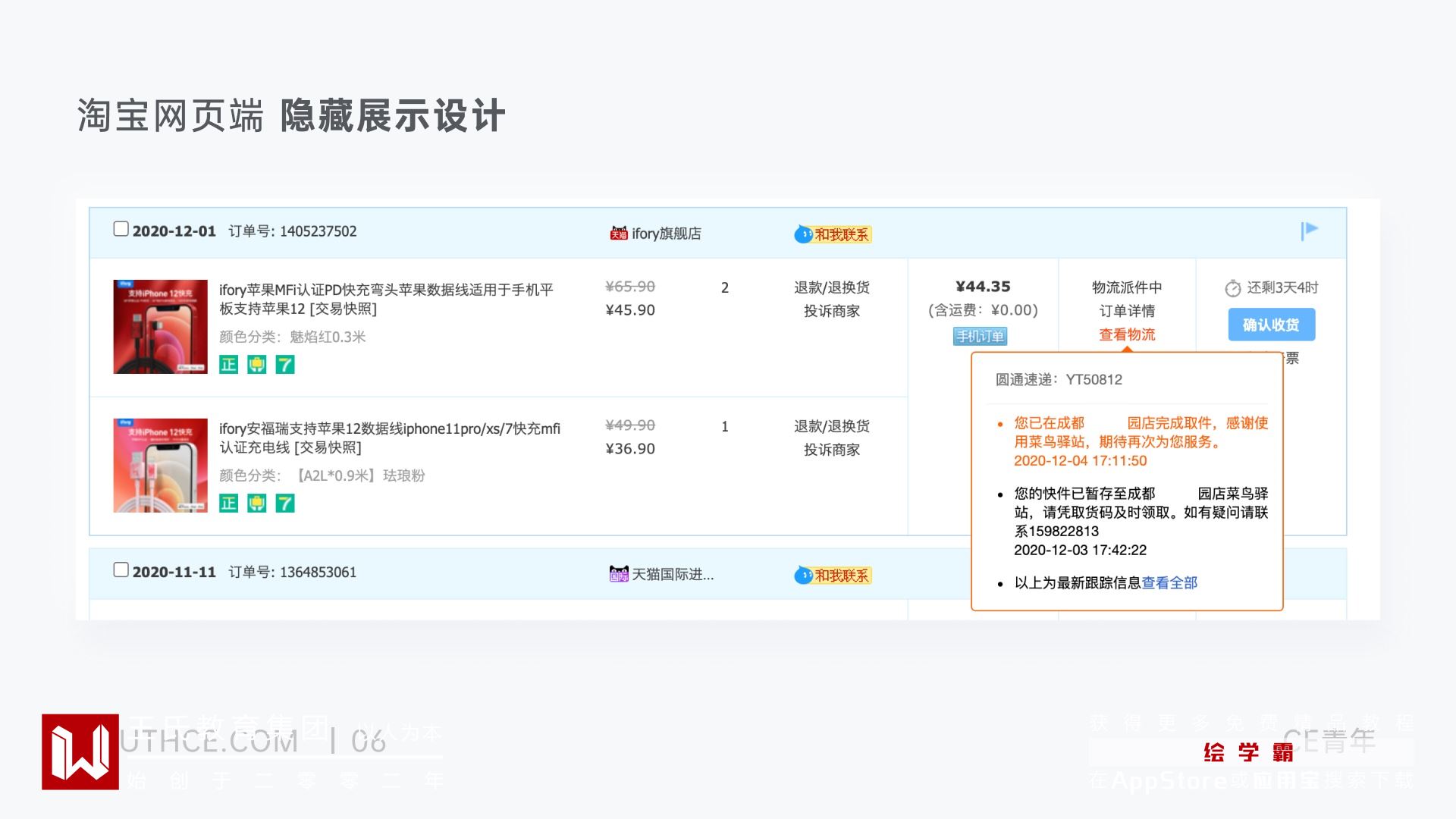
Task: Click 退款/退换货 for the red cable item
Action: (x=832, y=287)
